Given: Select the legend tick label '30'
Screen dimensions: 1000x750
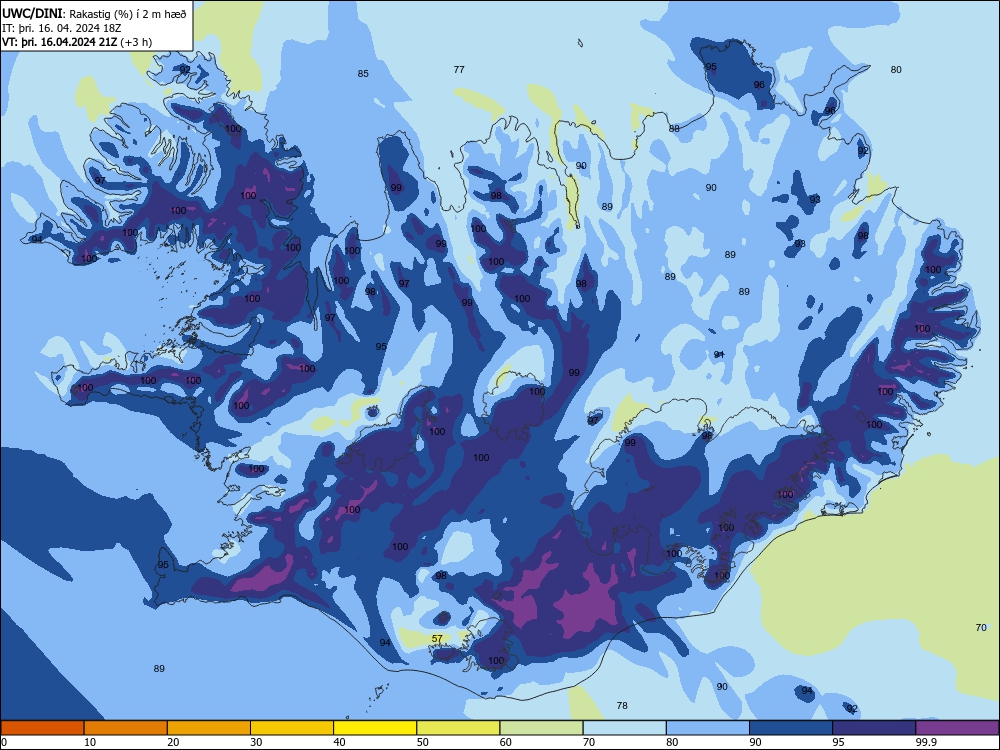Looking at the screenshot, I should [x=256, y=742].
